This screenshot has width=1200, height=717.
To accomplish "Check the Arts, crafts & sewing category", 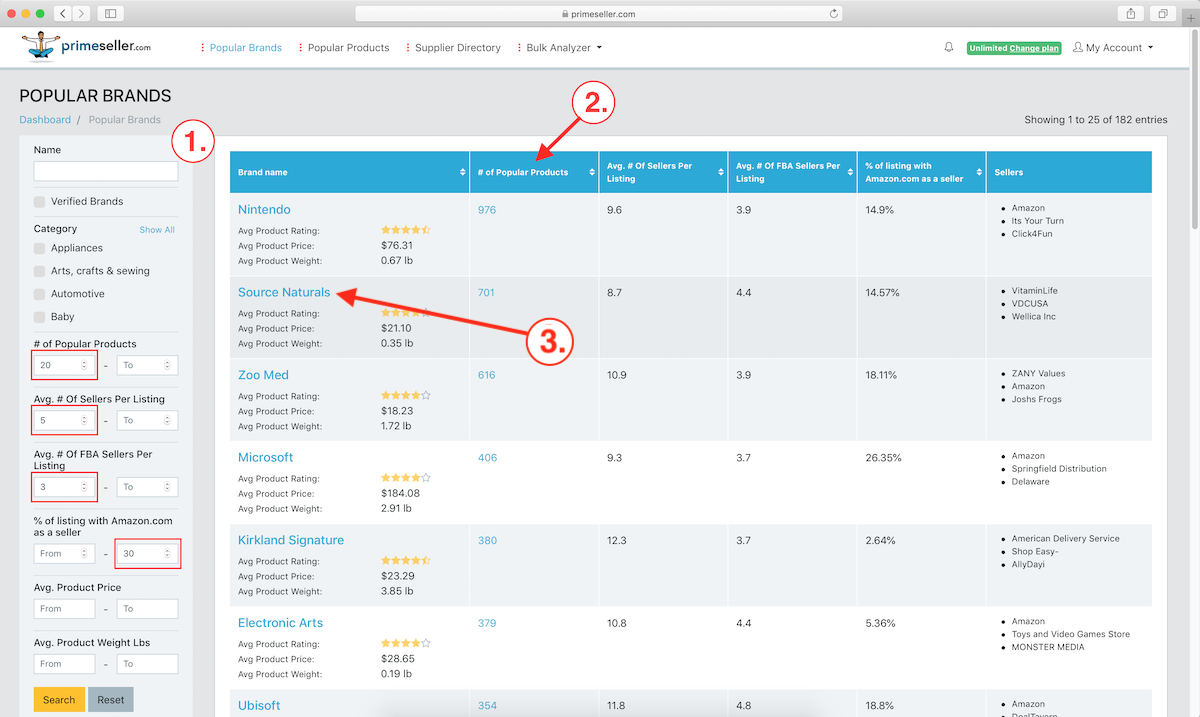I will point(40,271).
